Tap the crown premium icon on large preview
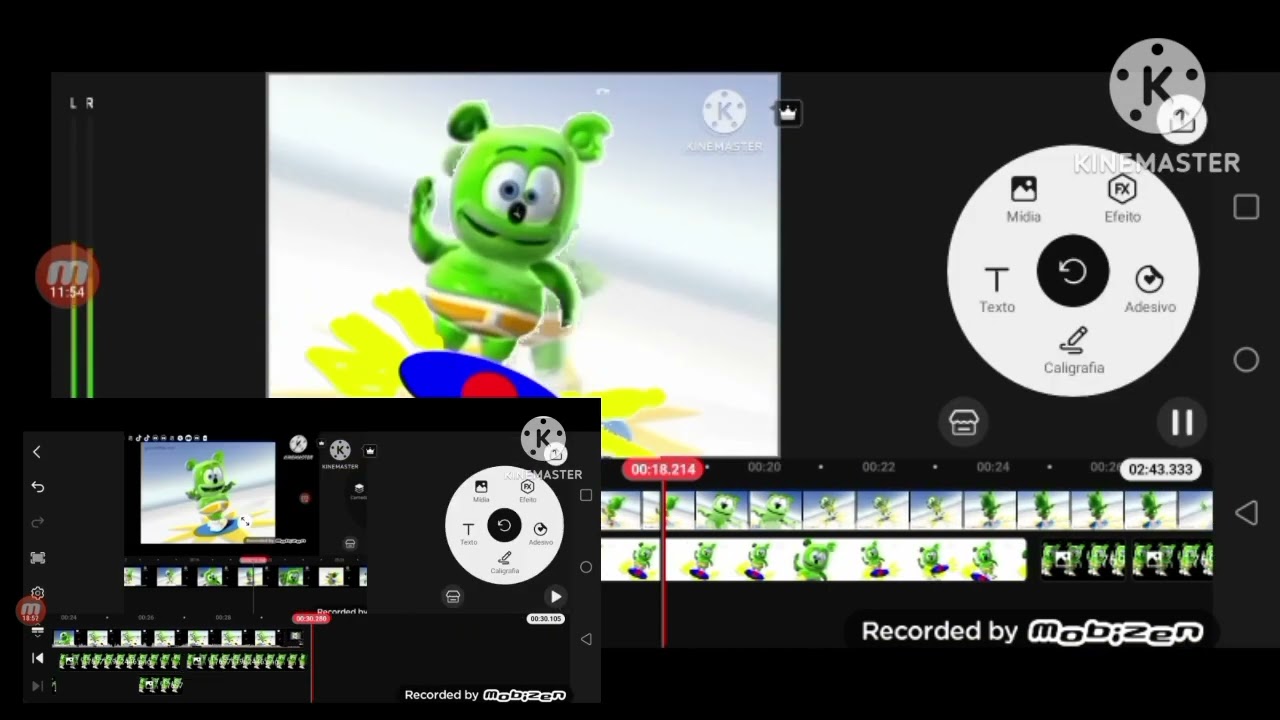 [788, 113]
